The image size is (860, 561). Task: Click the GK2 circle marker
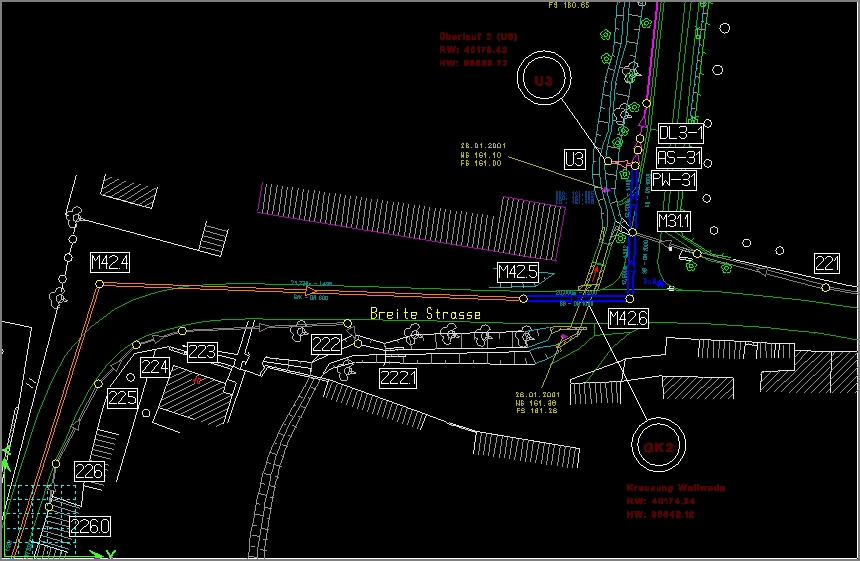point(657,446)
